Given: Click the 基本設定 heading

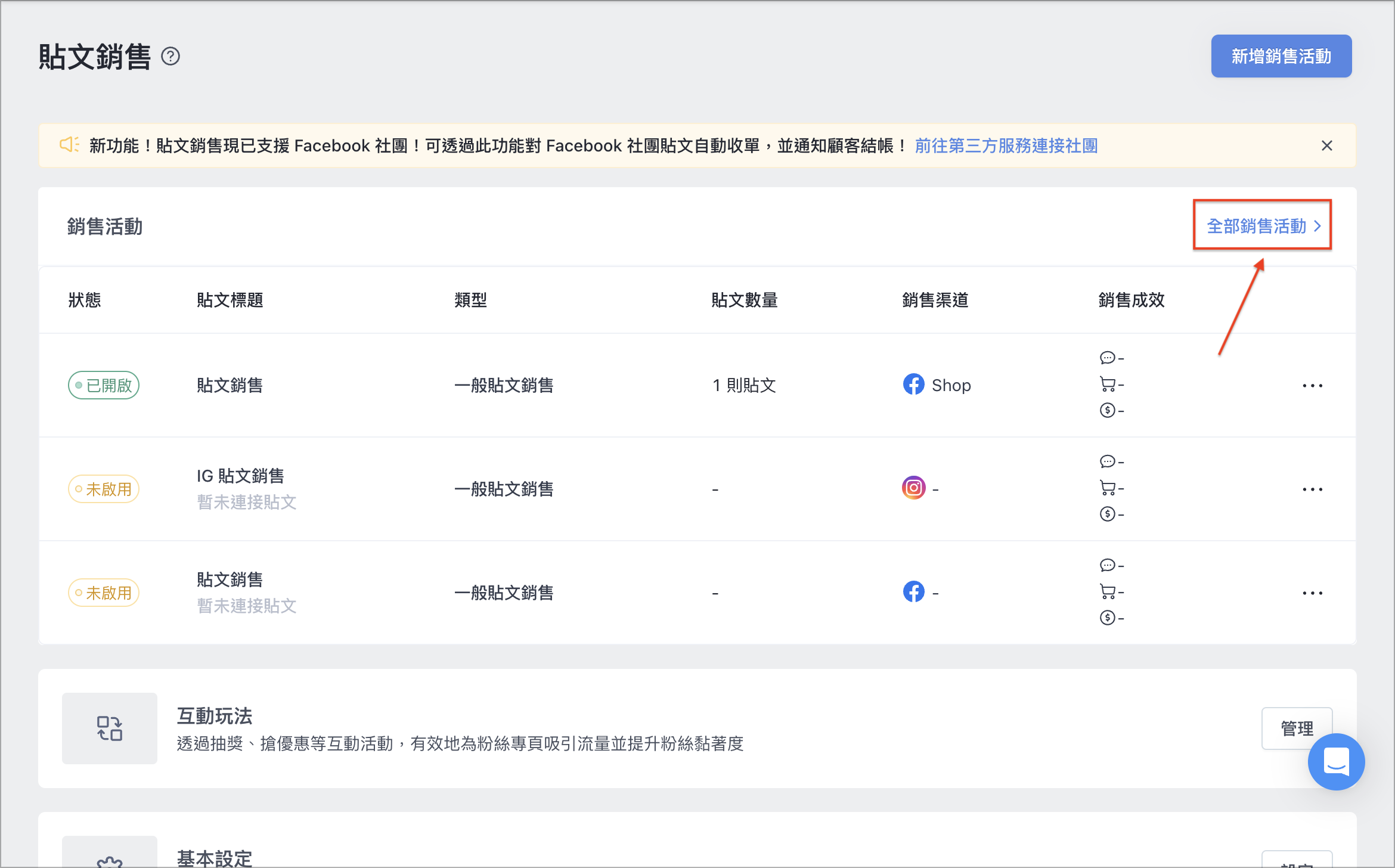Looking at the screenshot, I should pos(215,858).
